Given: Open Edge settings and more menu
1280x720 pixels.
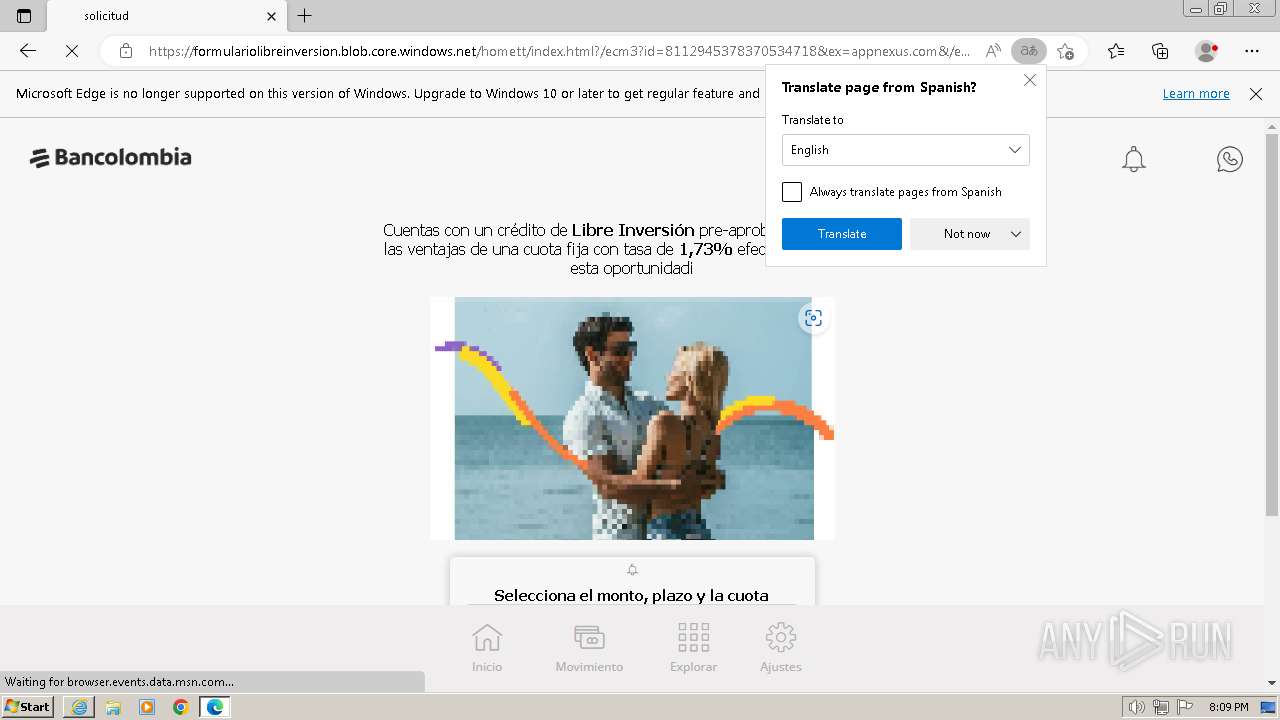Looking at the screenshot, I should pos(1252,51).
